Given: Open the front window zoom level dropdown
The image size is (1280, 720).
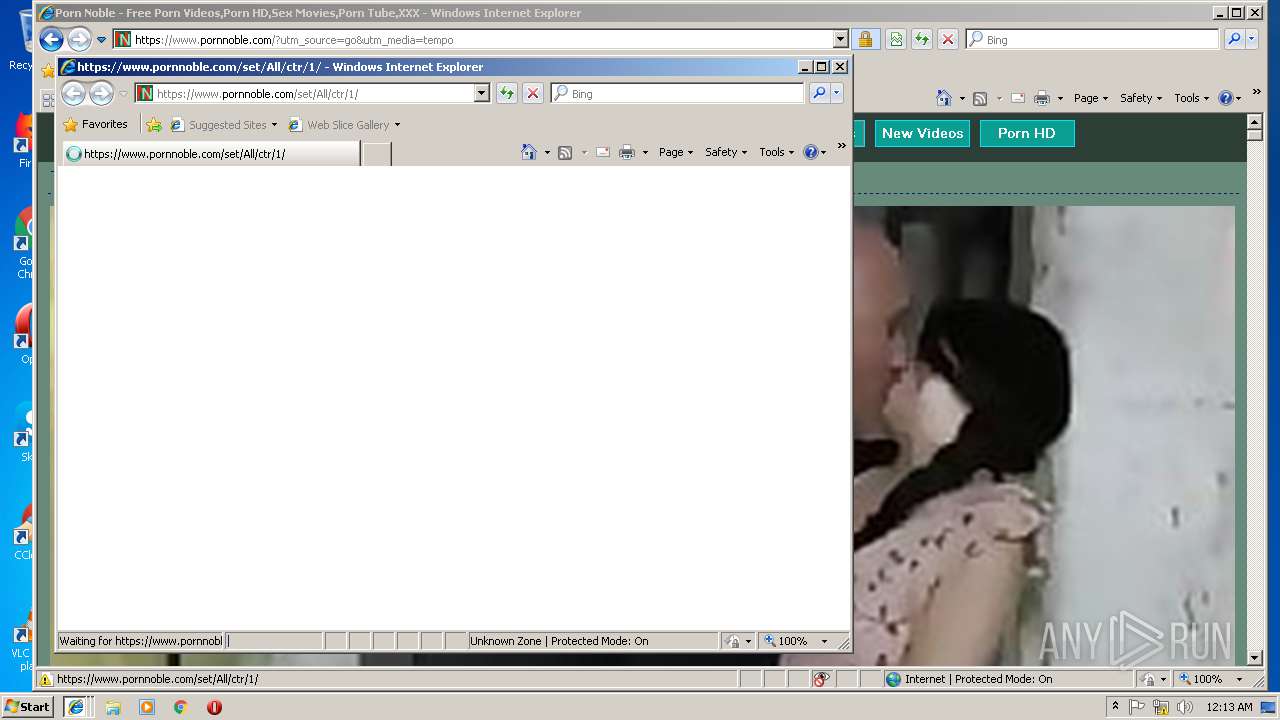Looking at the screenshot, I should (x=825, y=641).
